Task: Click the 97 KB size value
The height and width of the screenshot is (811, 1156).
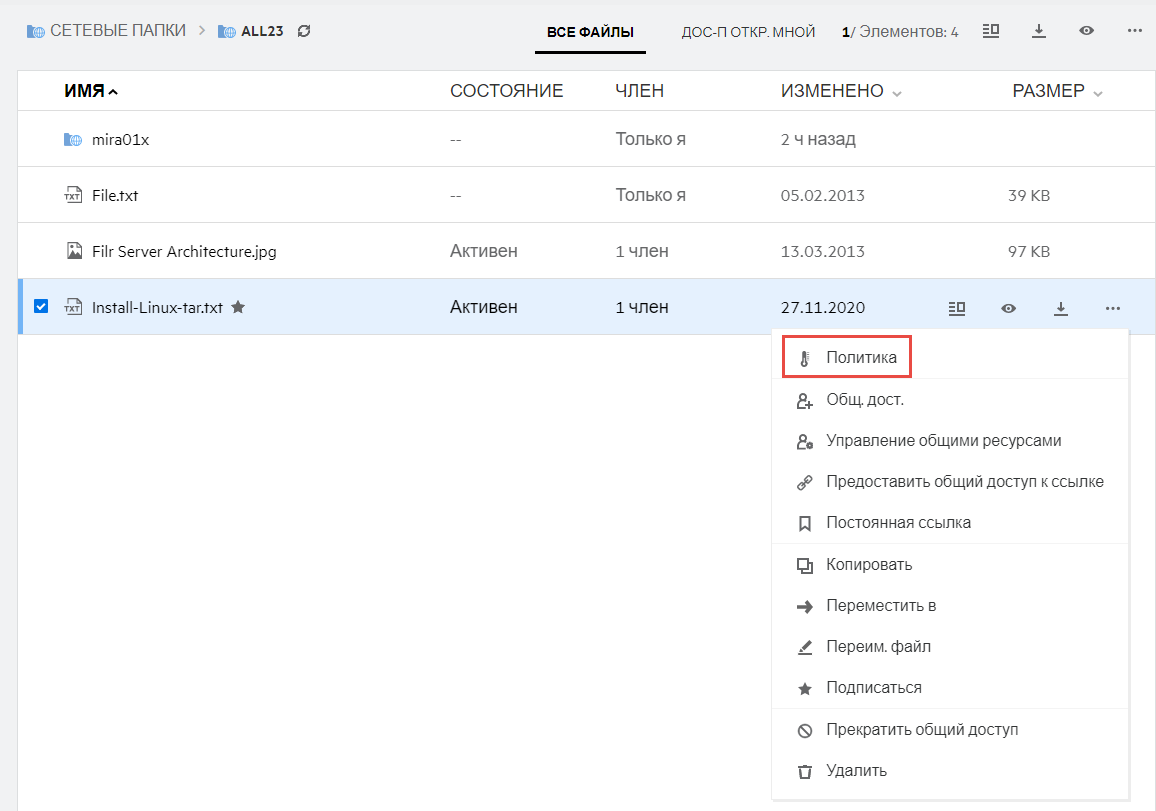Action: 1029,251
